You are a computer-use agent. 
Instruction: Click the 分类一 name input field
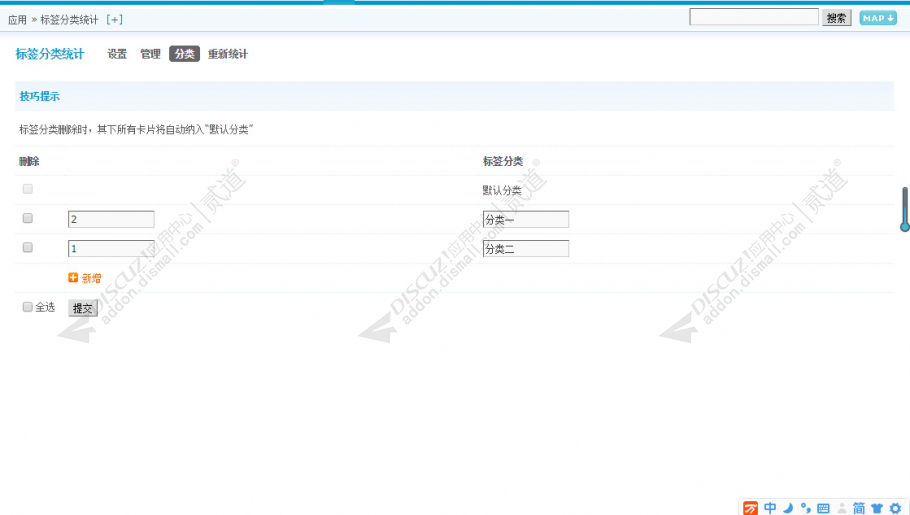(x=526, y=219)
